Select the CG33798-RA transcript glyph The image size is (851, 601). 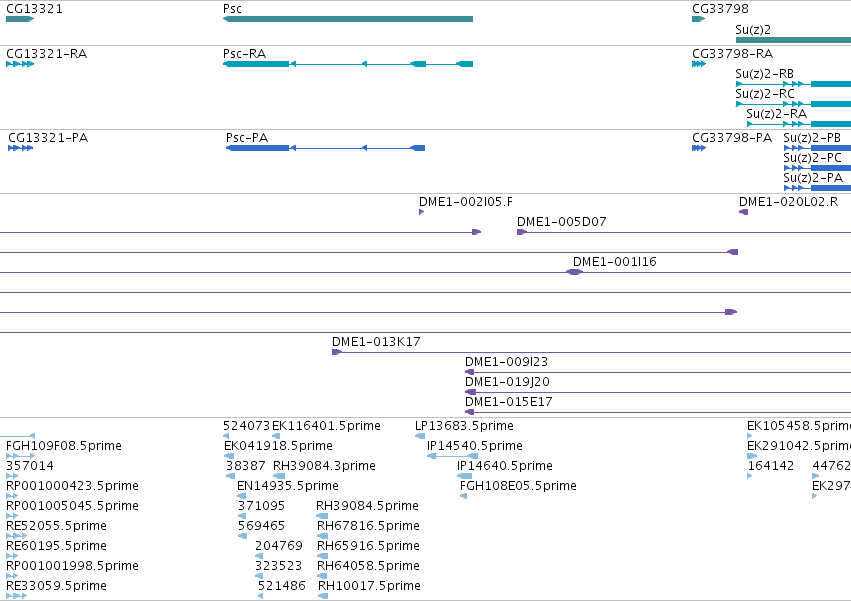coord(699,64)
